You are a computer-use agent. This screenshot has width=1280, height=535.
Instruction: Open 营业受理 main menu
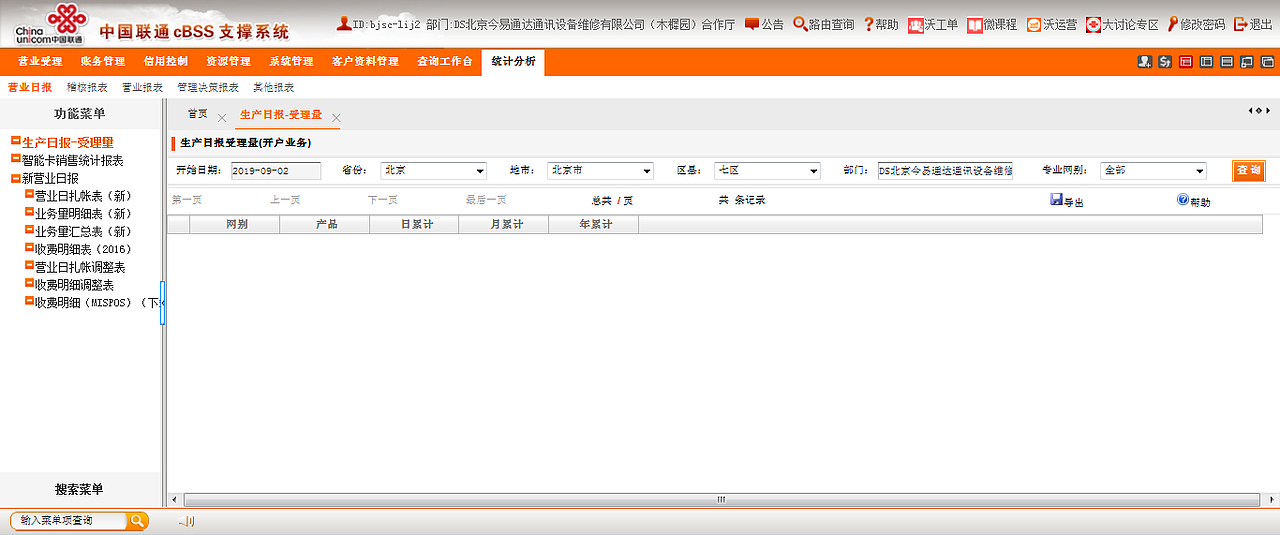[x=40, y=62]
